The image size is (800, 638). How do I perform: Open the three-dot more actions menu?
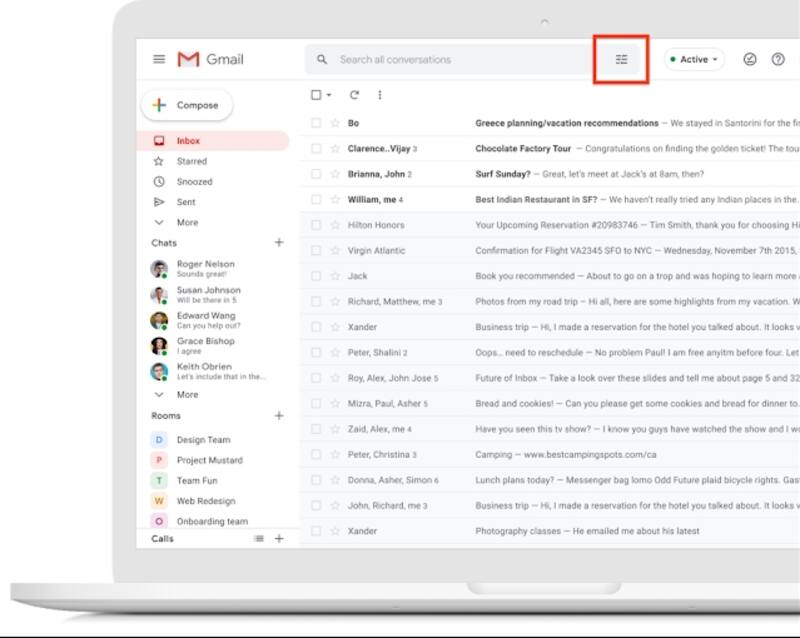(380, 95)
